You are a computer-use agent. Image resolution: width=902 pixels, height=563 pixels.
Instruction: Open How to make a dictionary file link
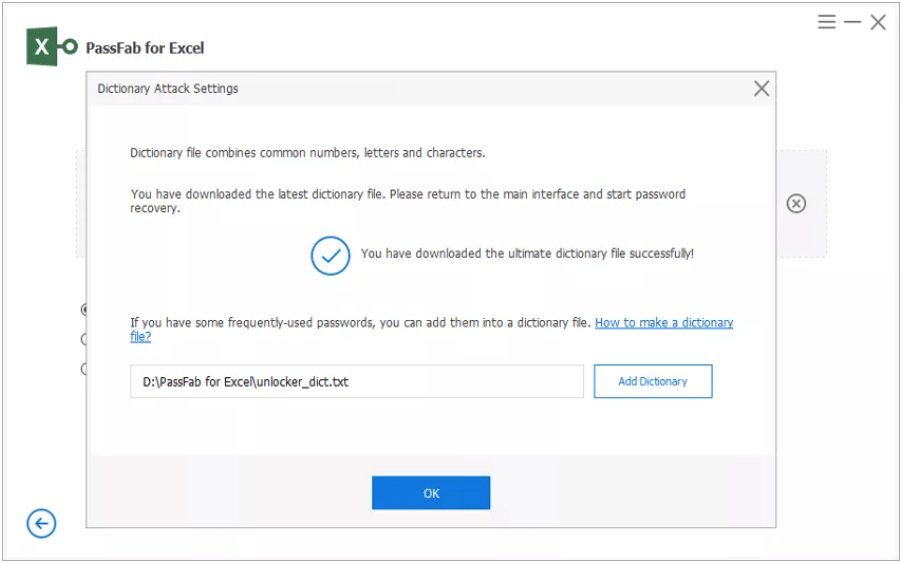664,323
